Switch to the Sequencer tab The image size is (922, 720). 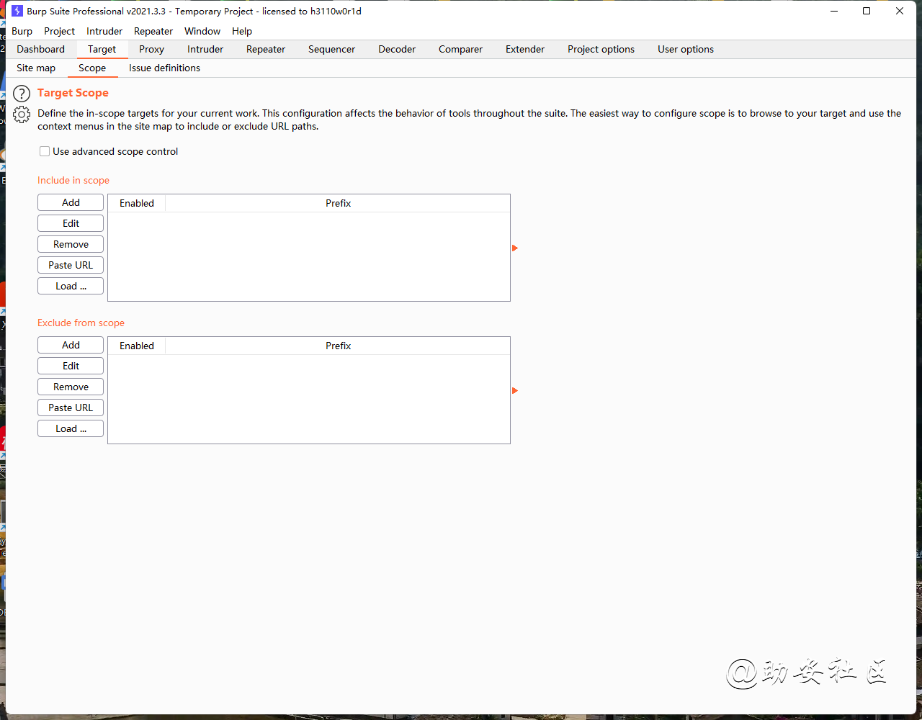tap(331, 49)
